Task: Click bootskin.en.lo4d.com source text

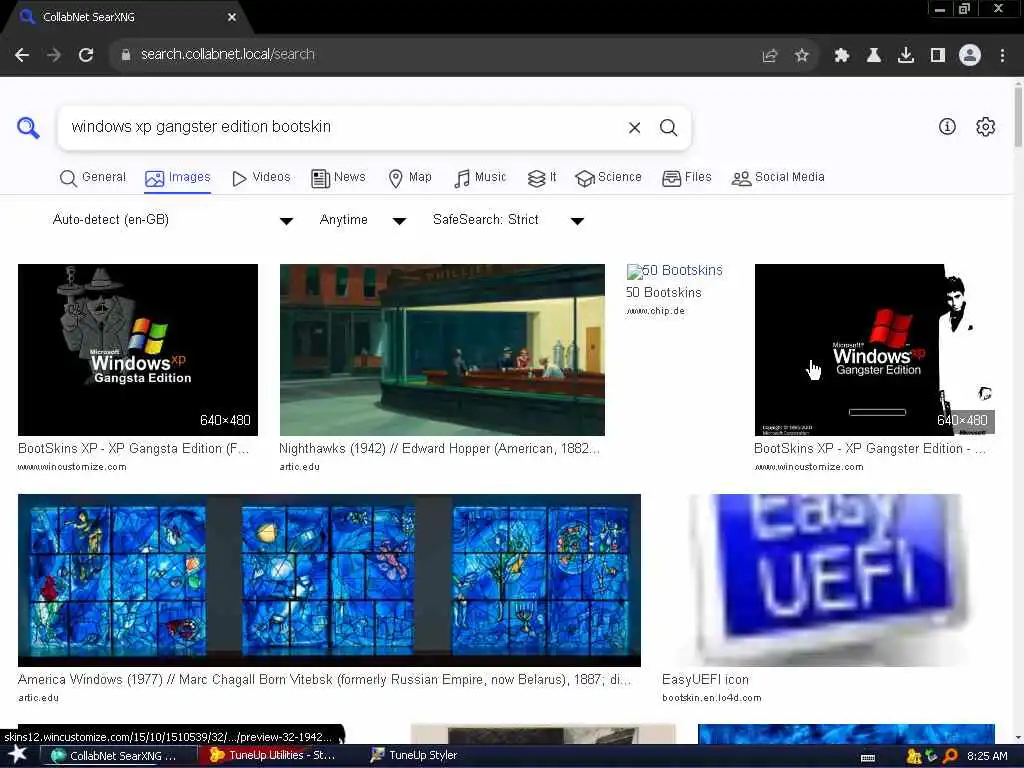Action: tap(712, 698)
